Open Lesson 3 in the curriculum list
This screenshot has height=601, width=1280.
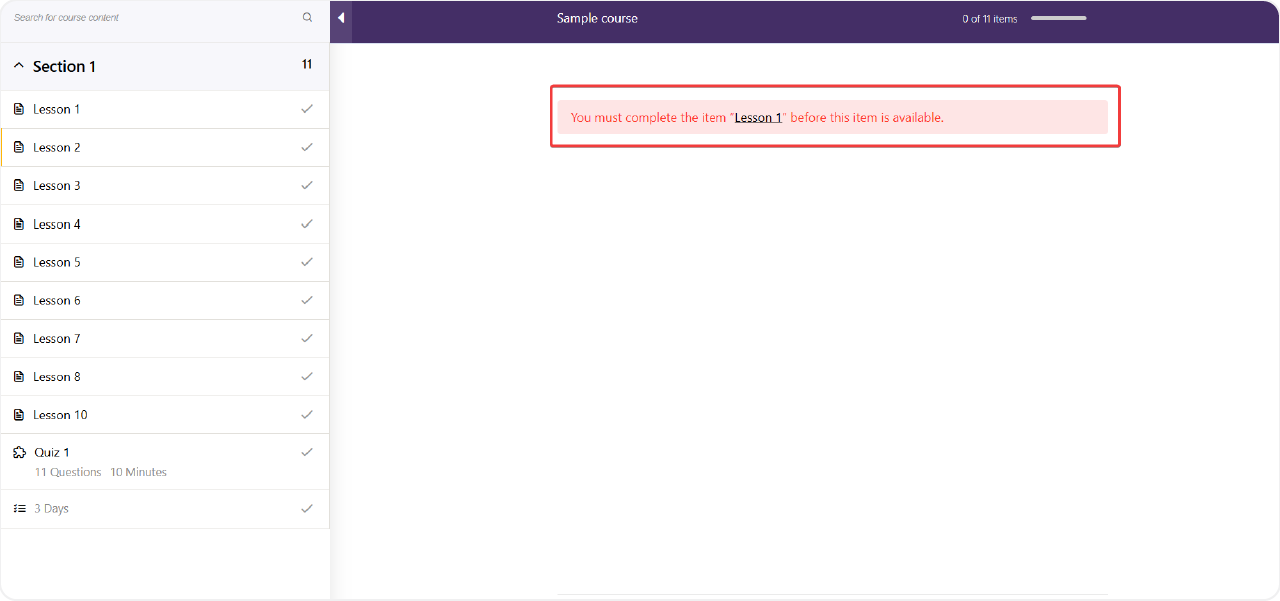pyautogui.click(x=164, y=185)
